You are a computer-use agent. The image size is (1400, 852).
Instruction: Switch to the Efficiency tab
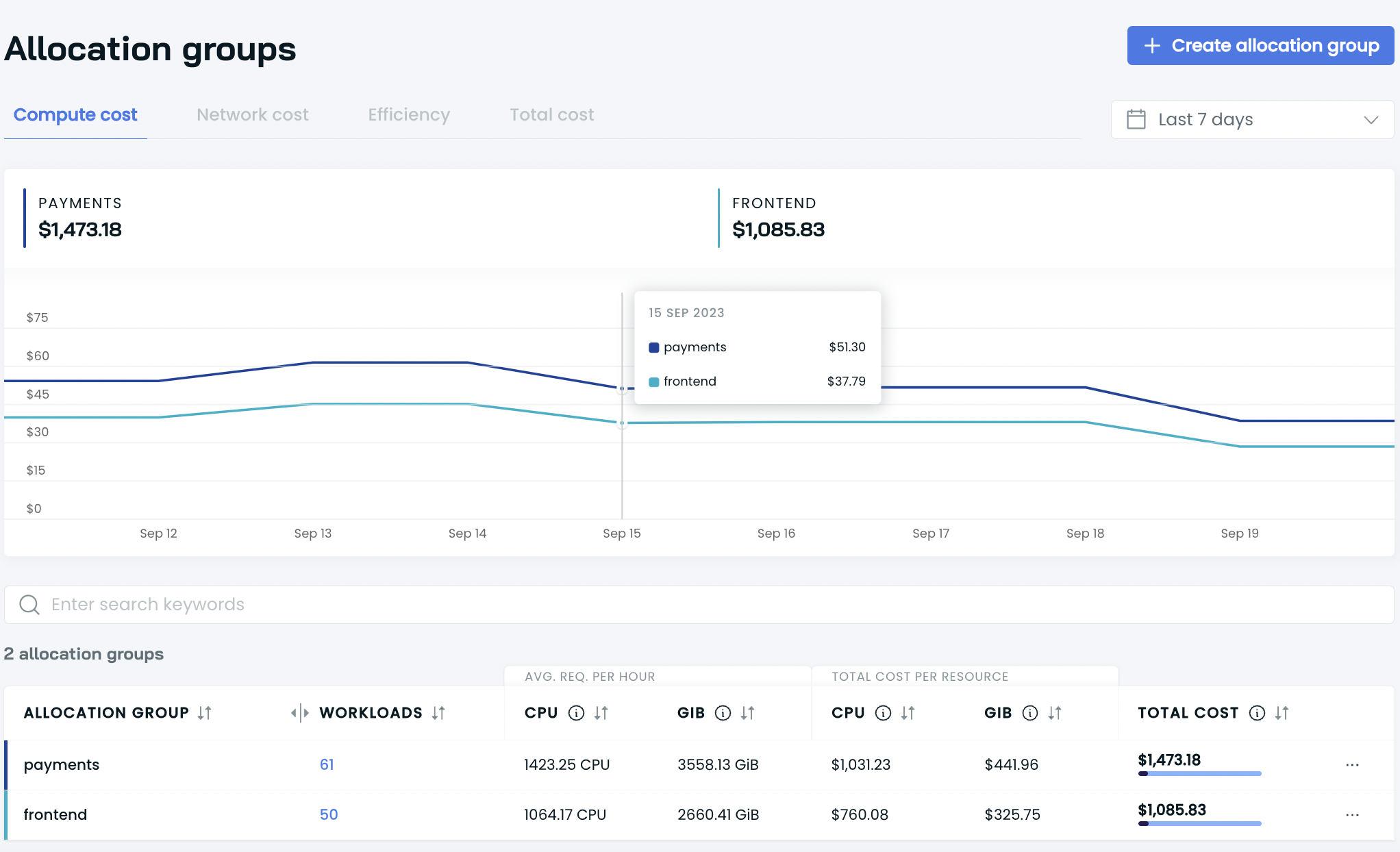pos(409,114)
